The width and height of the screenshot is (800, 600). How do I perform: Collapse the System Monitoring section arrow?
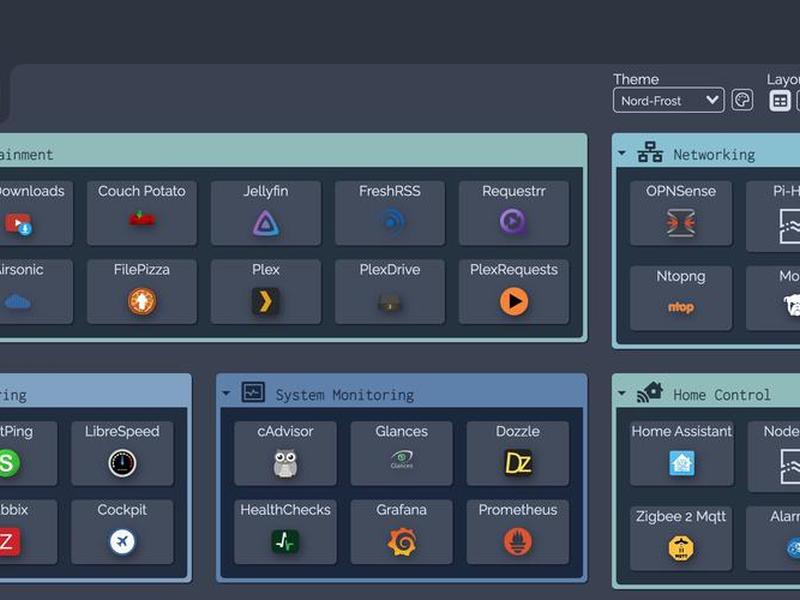226,393
